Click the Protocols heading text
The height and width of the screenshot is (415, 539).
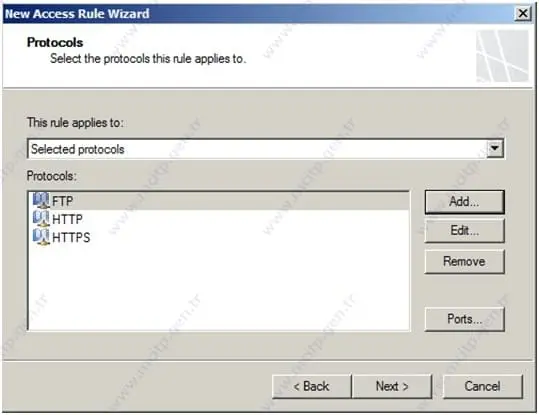[55, 42]
